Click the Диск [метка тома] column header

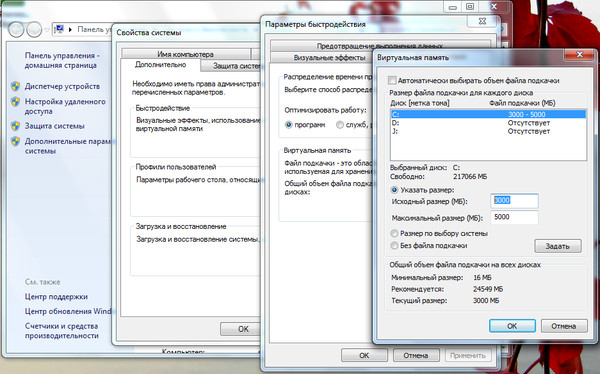pos(420,103)
